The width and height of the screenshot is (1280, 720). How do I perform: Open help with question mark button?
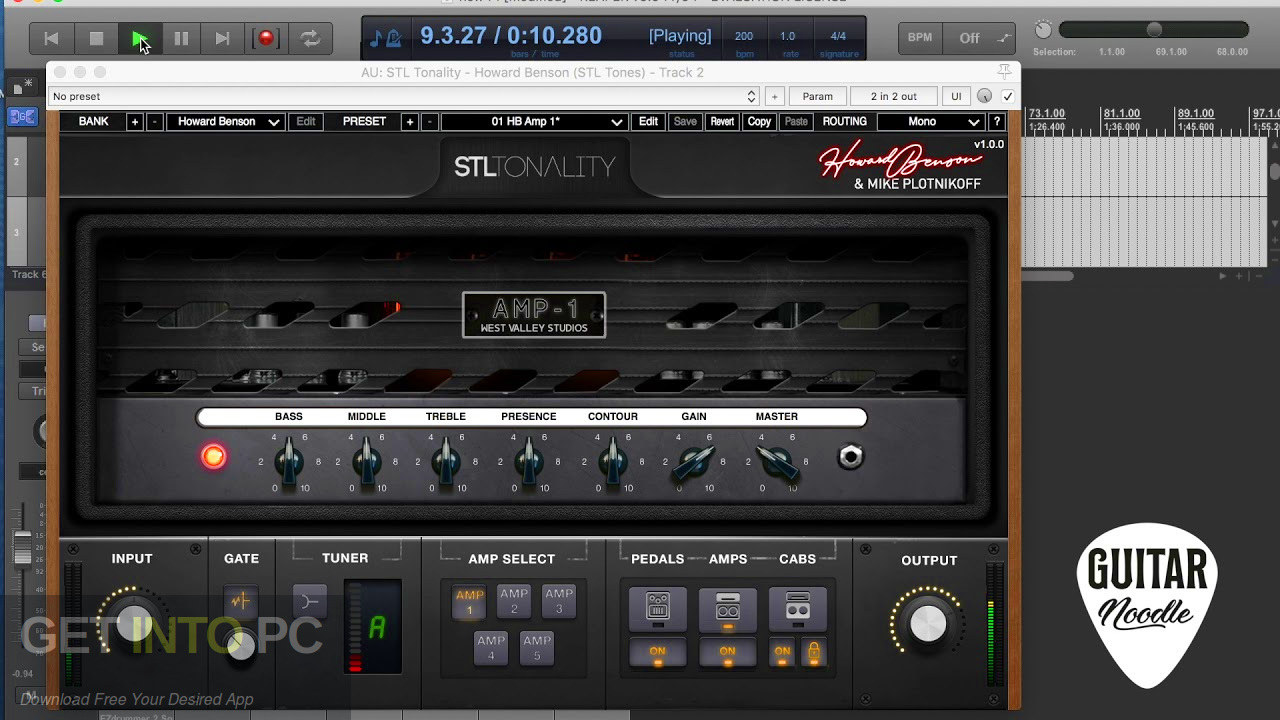[x=996, y=122]
